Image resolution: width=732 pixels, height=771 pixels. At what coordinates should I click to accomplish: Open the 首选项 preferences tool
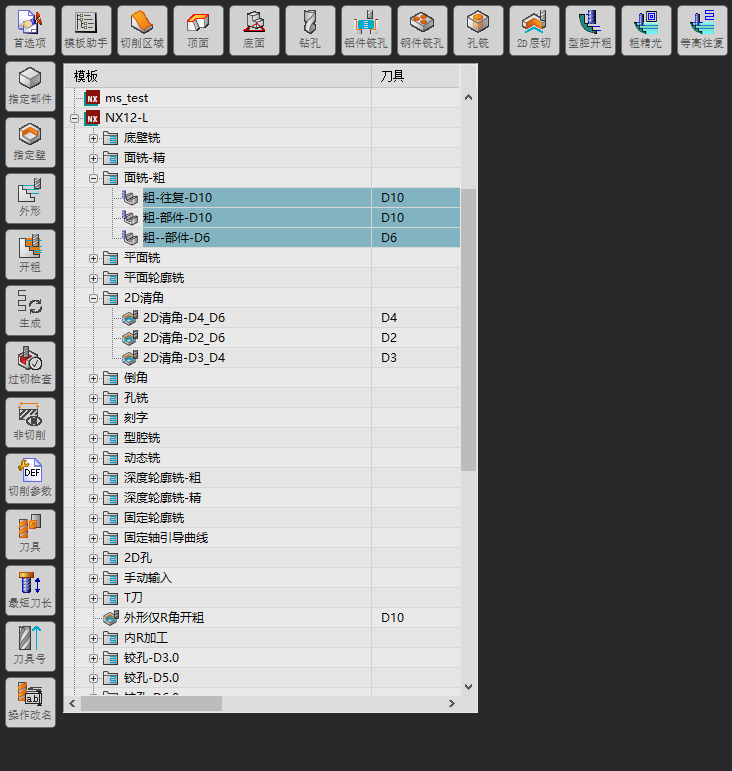point(30,30)
